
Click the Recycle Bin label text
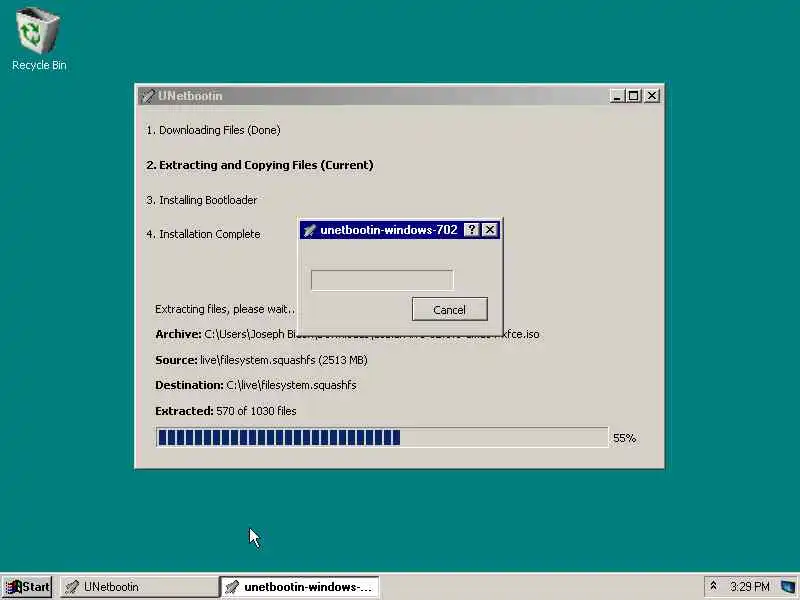[x=39, y=65]
